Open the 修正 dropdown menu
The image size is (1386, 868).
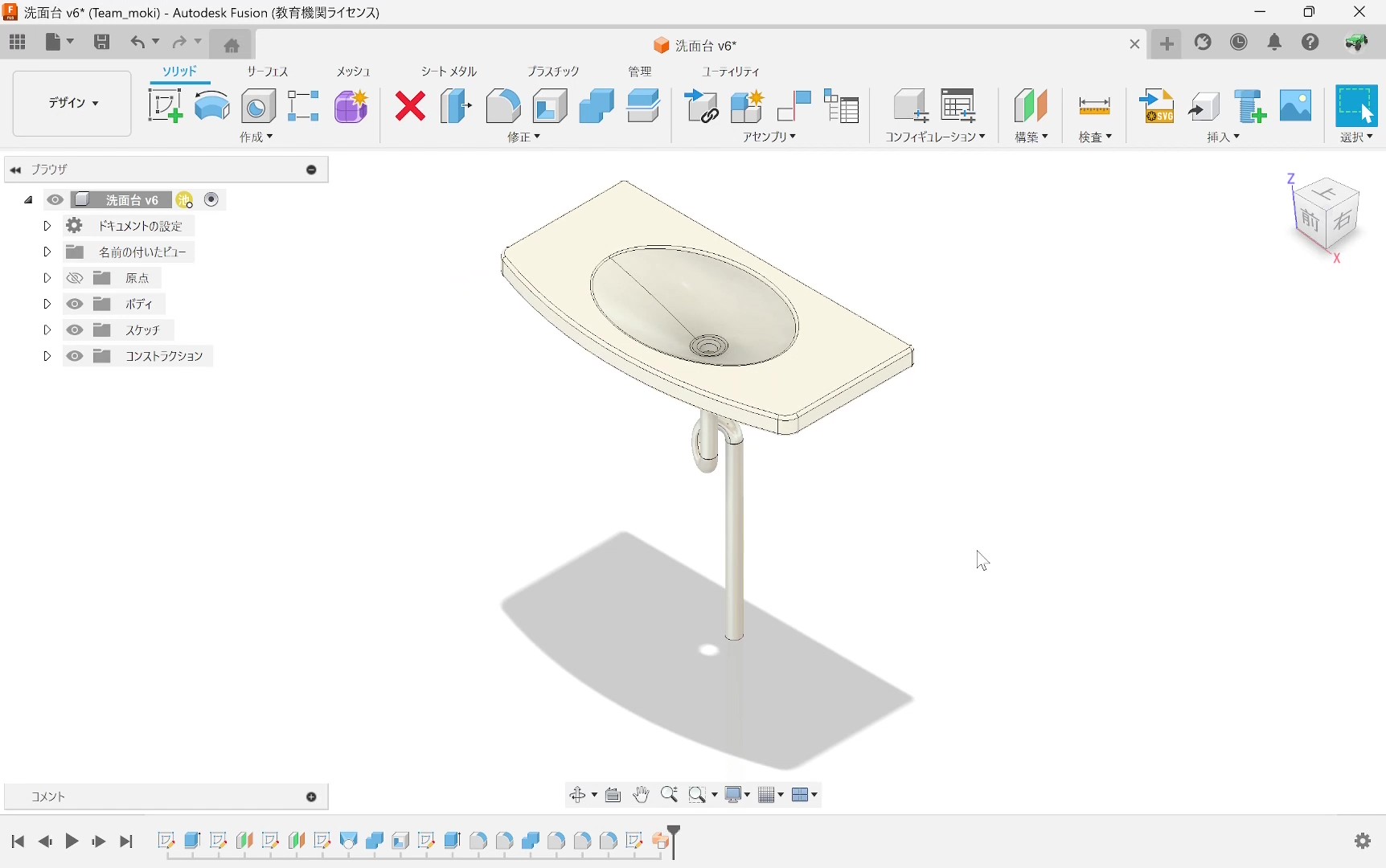[x=524, y=137]
